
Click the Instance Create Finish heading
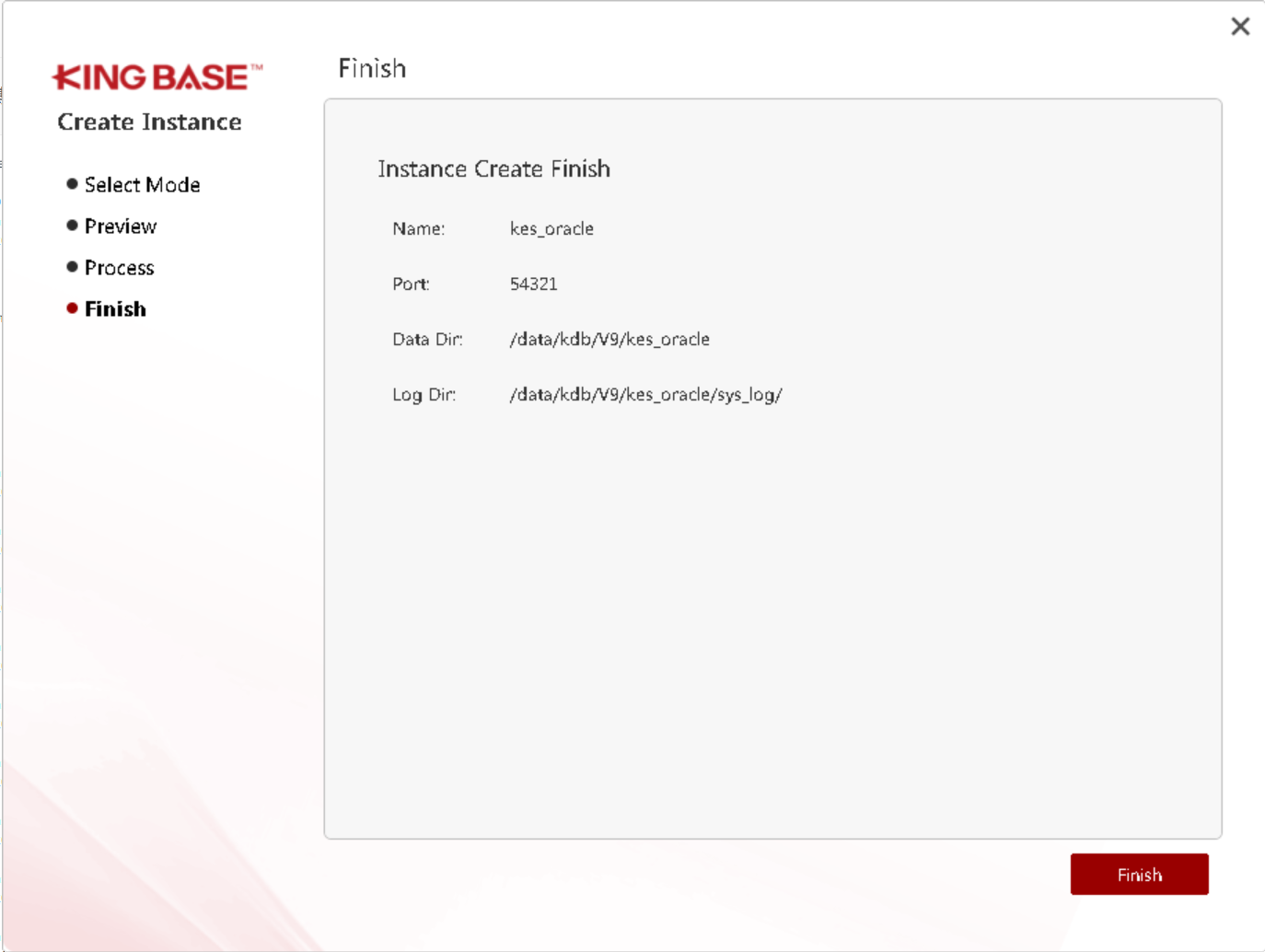click(493, 168)
